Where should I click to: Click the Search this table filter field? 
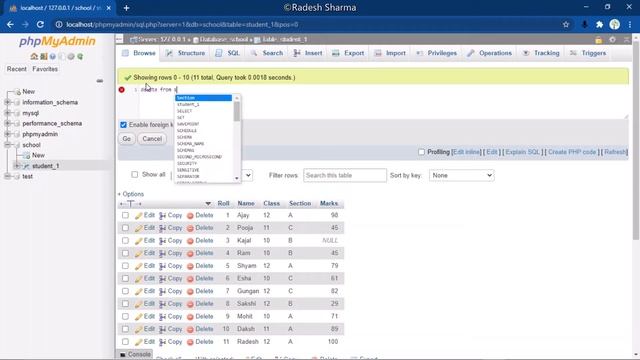[345, 176]
